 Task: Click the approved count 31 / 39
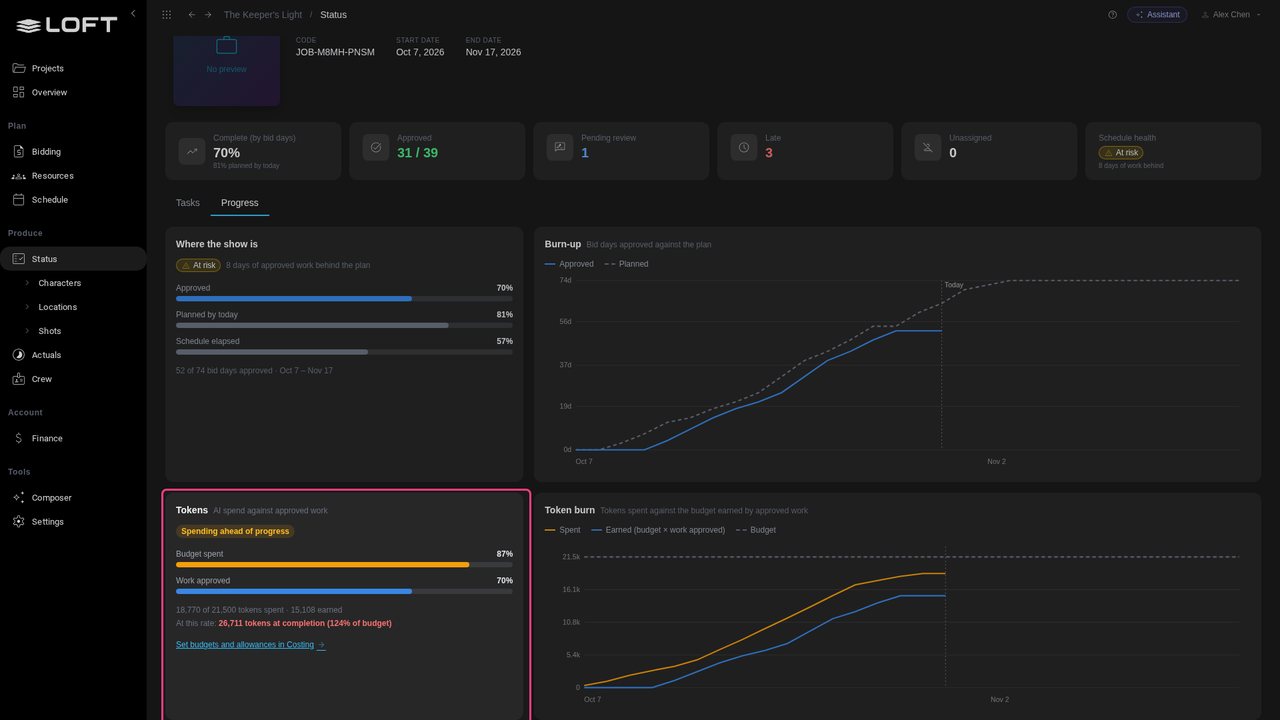417,153
